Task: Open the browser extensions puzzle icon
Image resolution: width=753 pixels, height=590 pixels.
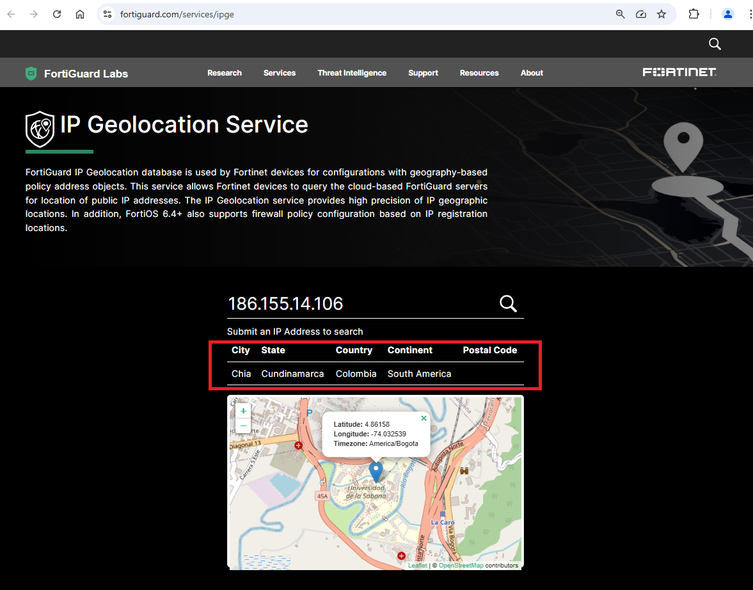Action: [693, 14]
